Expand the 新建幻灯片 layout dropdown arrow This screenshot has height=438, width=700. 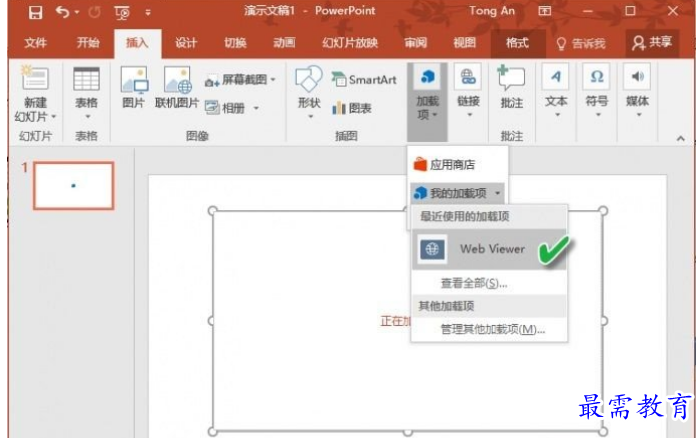click(x=54, y=117)
